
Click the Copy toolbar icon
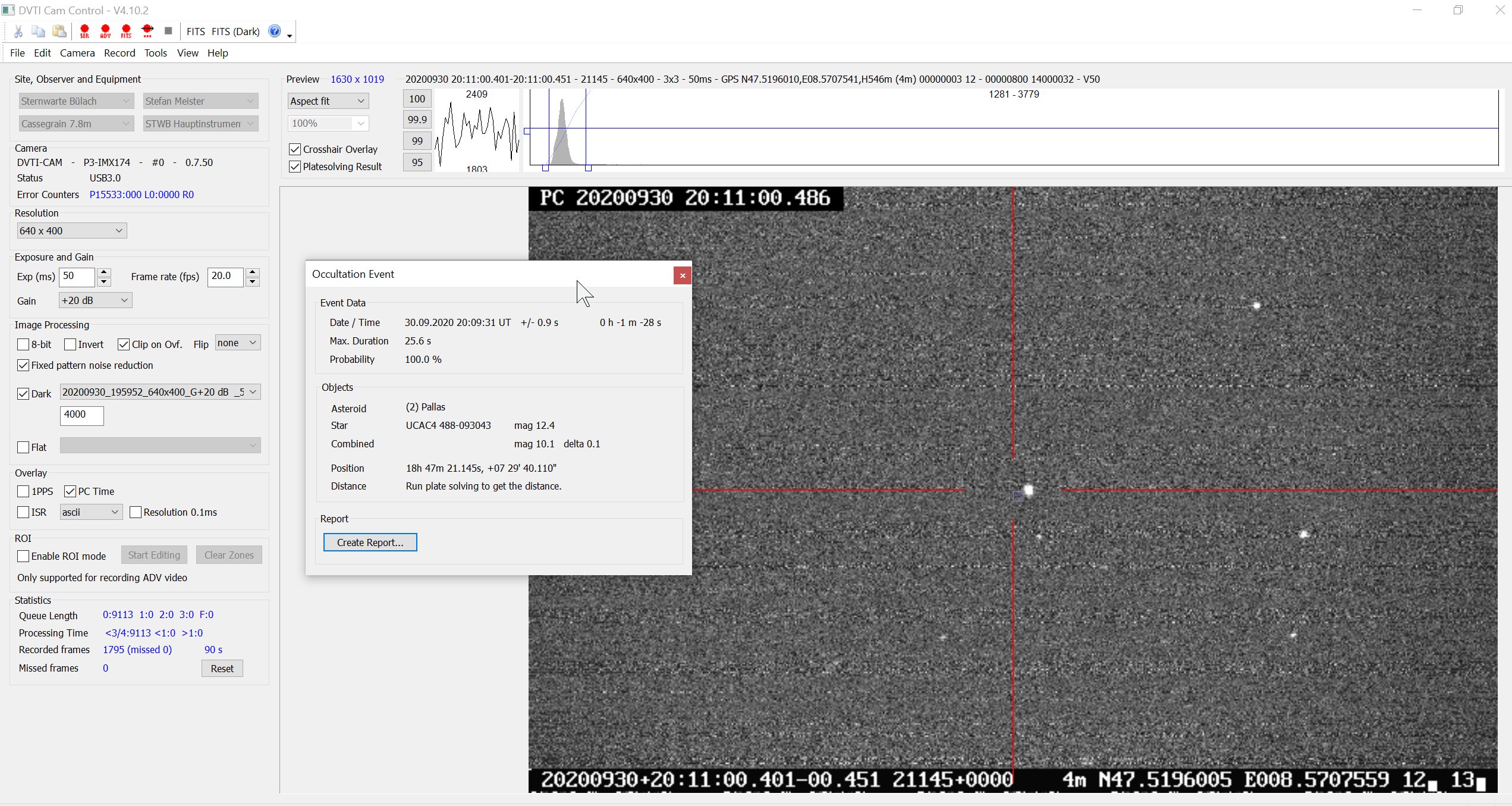click(39, 32)
